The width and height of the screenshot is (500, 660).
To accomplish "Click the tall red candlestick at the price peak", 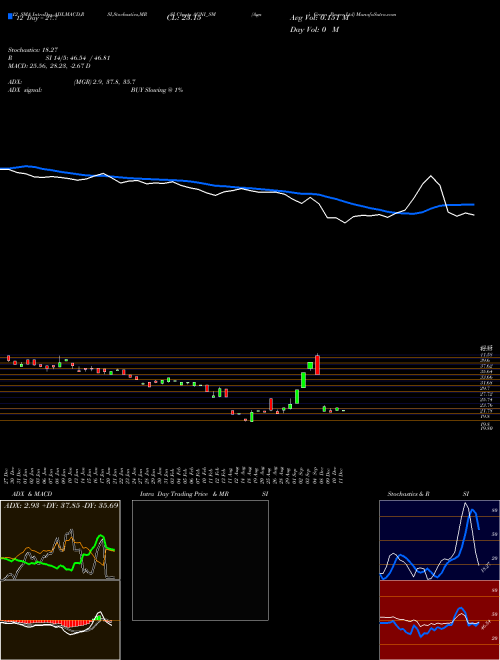I will point(317,365).
